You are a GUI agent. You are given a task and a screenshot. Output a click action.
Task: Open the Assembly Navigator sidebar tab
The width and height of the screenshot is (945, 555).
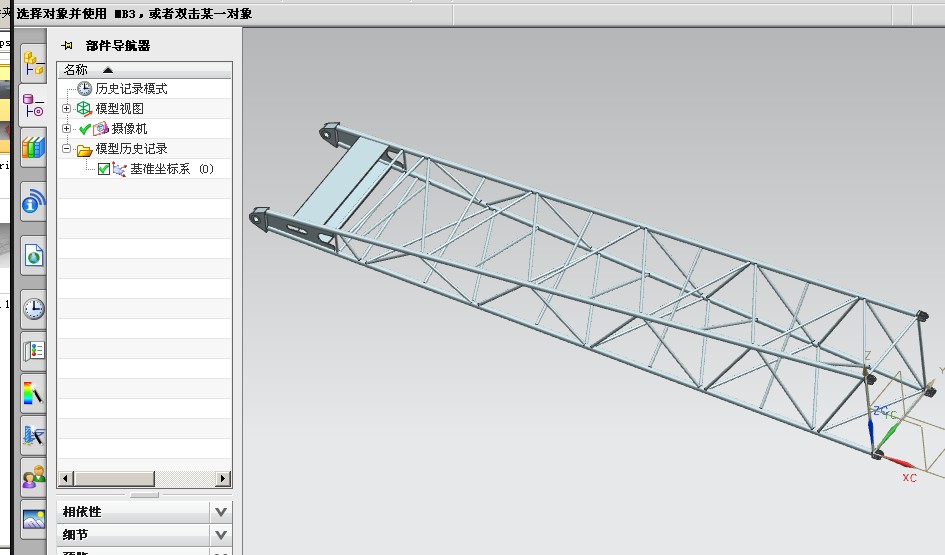(33, 63)
